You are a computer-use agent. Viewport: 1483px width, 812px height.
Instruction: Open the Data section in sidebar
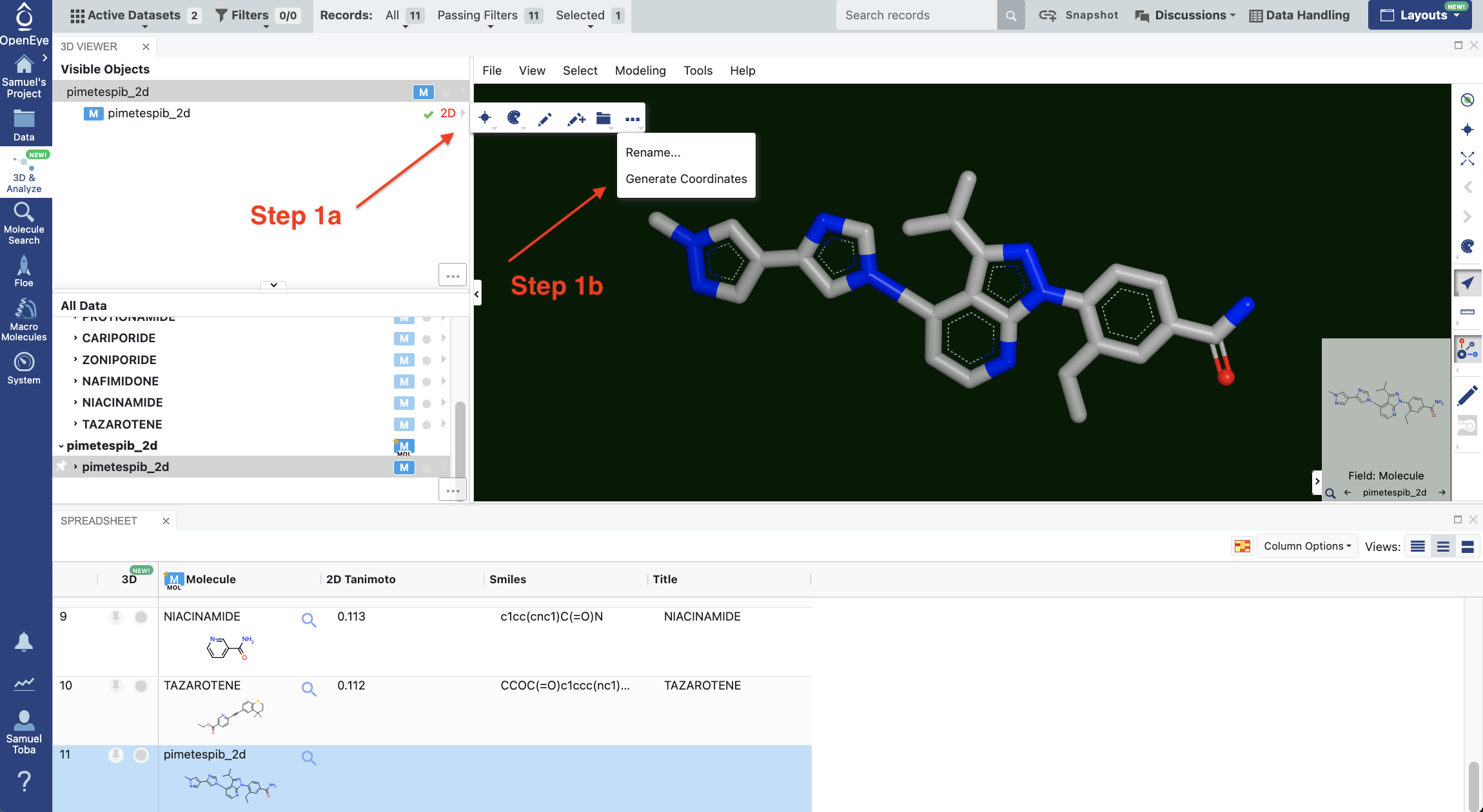24,126
